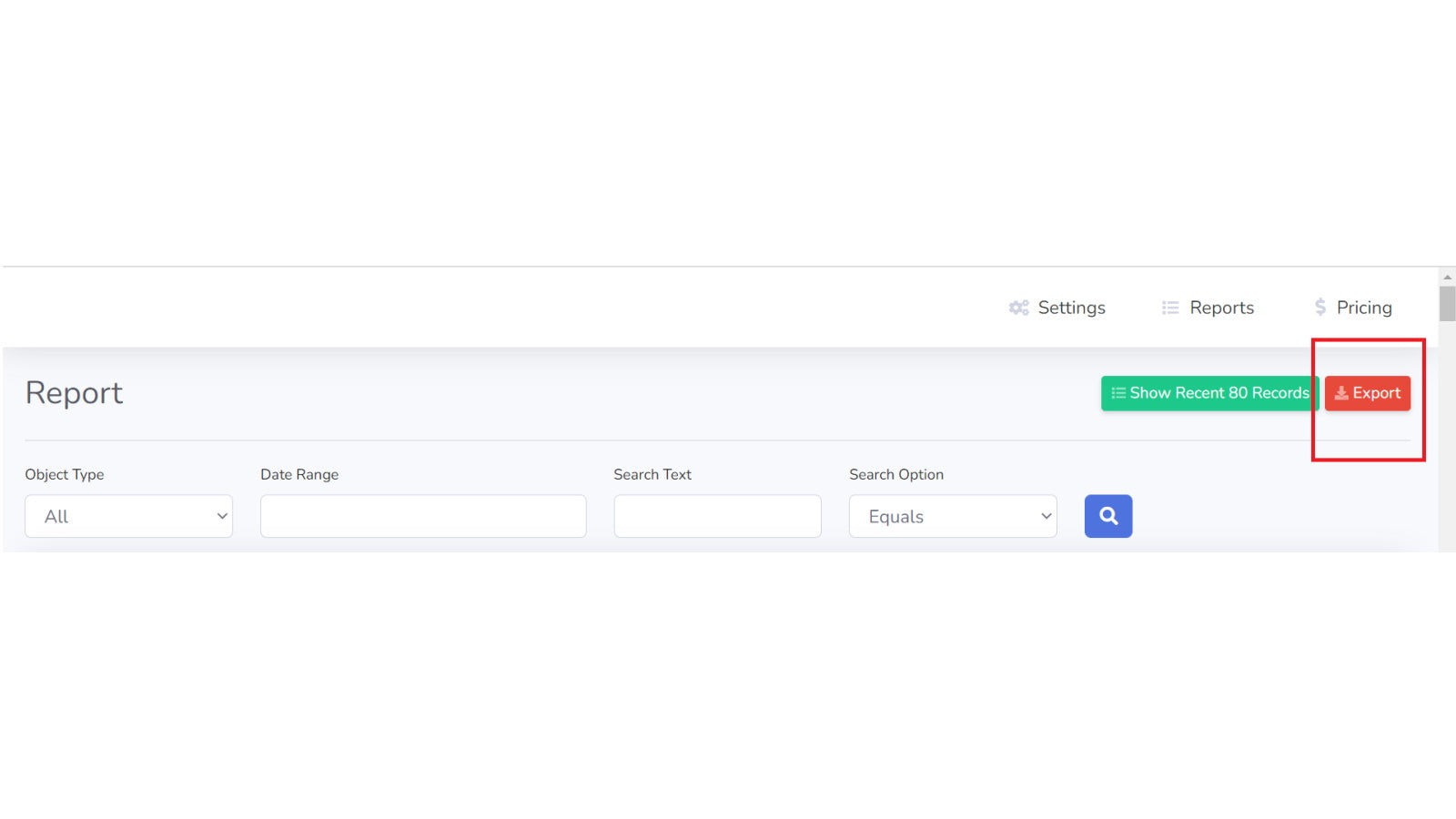This screenshot has width=1456, height=819.
Task: Go to the Reports menu item
Action: click(x=1221, y=308)
